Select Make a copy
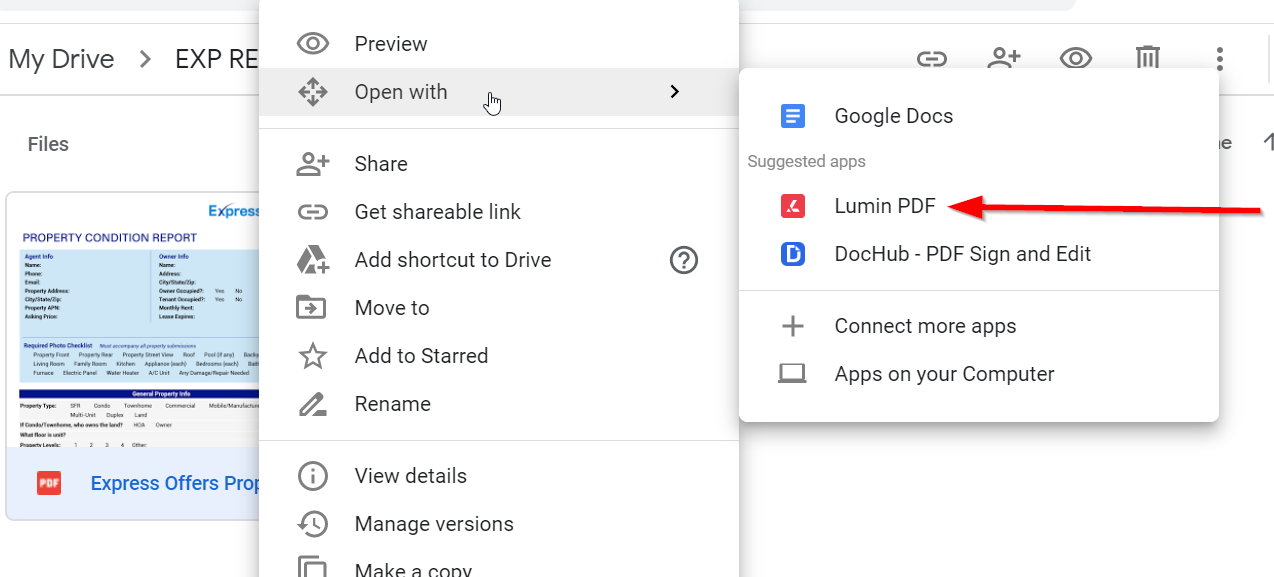1274x577 pixels. click(x=499, y=564)
